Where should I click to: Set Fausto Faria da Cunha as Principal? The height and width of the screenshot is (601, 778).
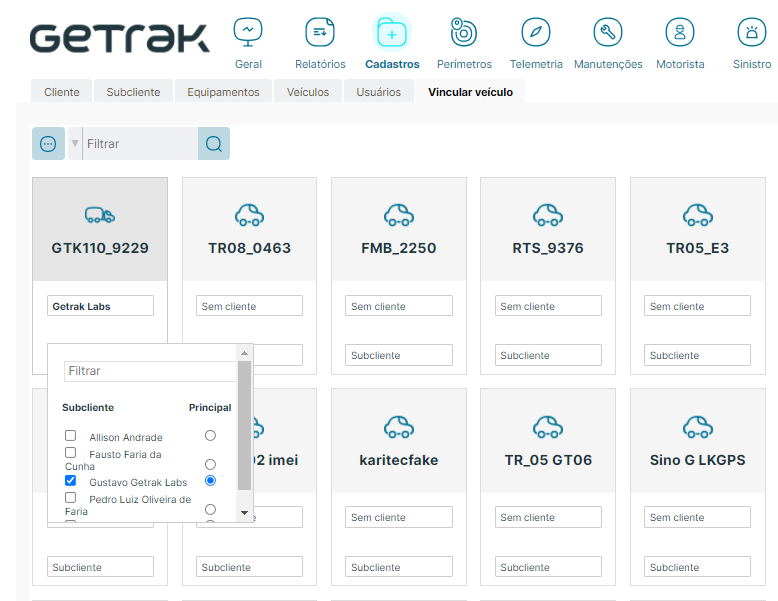click(210, 464)
